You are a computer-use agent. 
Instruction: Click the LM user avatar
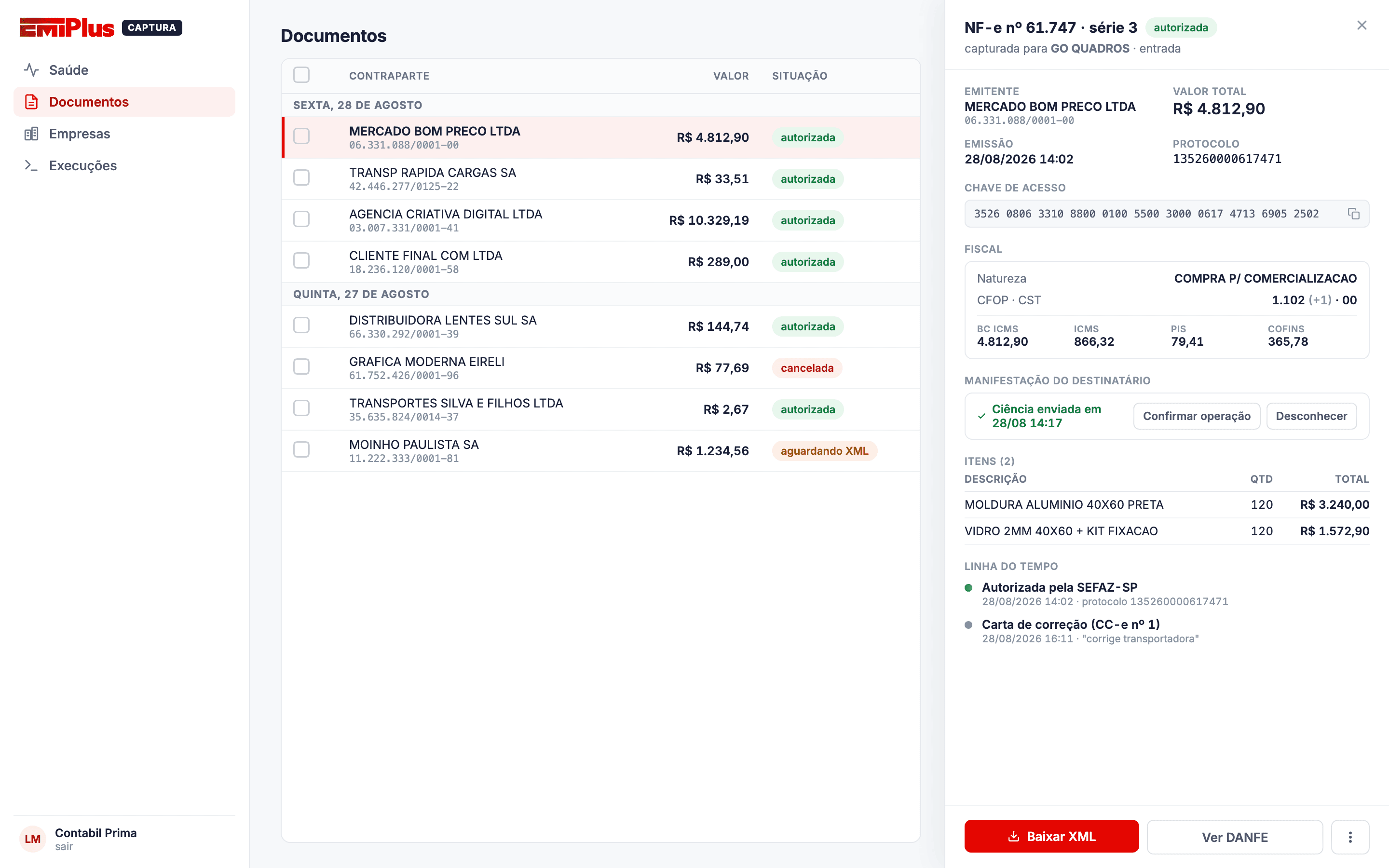[33, 839]
